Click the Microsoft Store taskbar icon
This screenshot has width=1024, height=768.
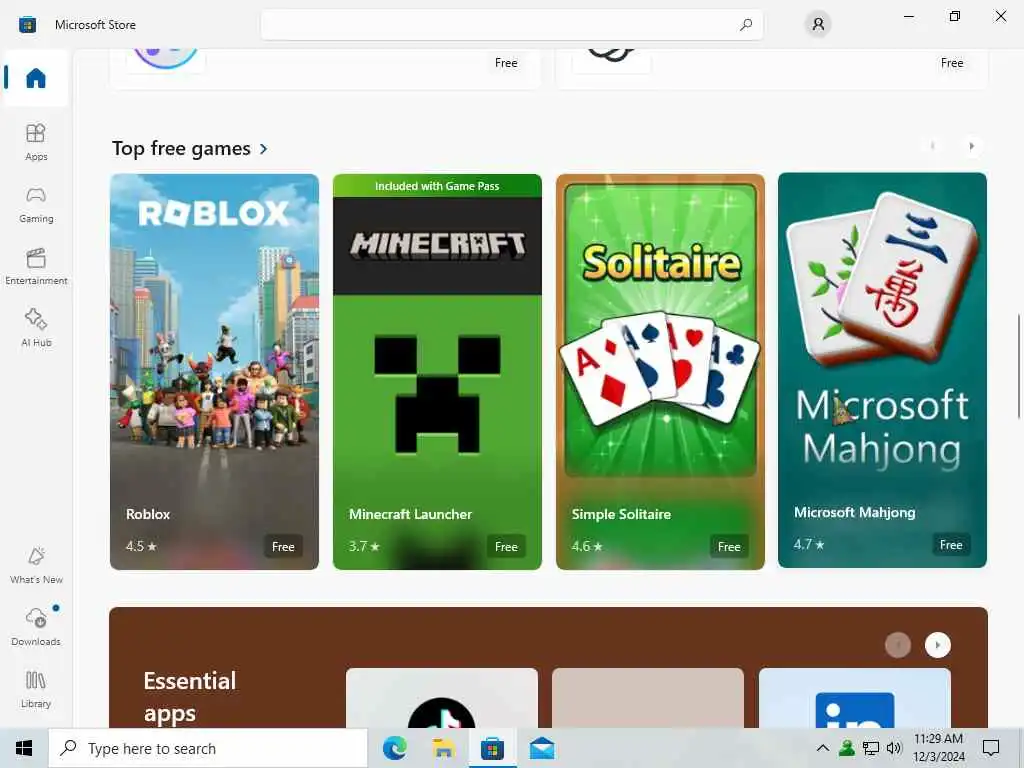(x=492, y=748)
